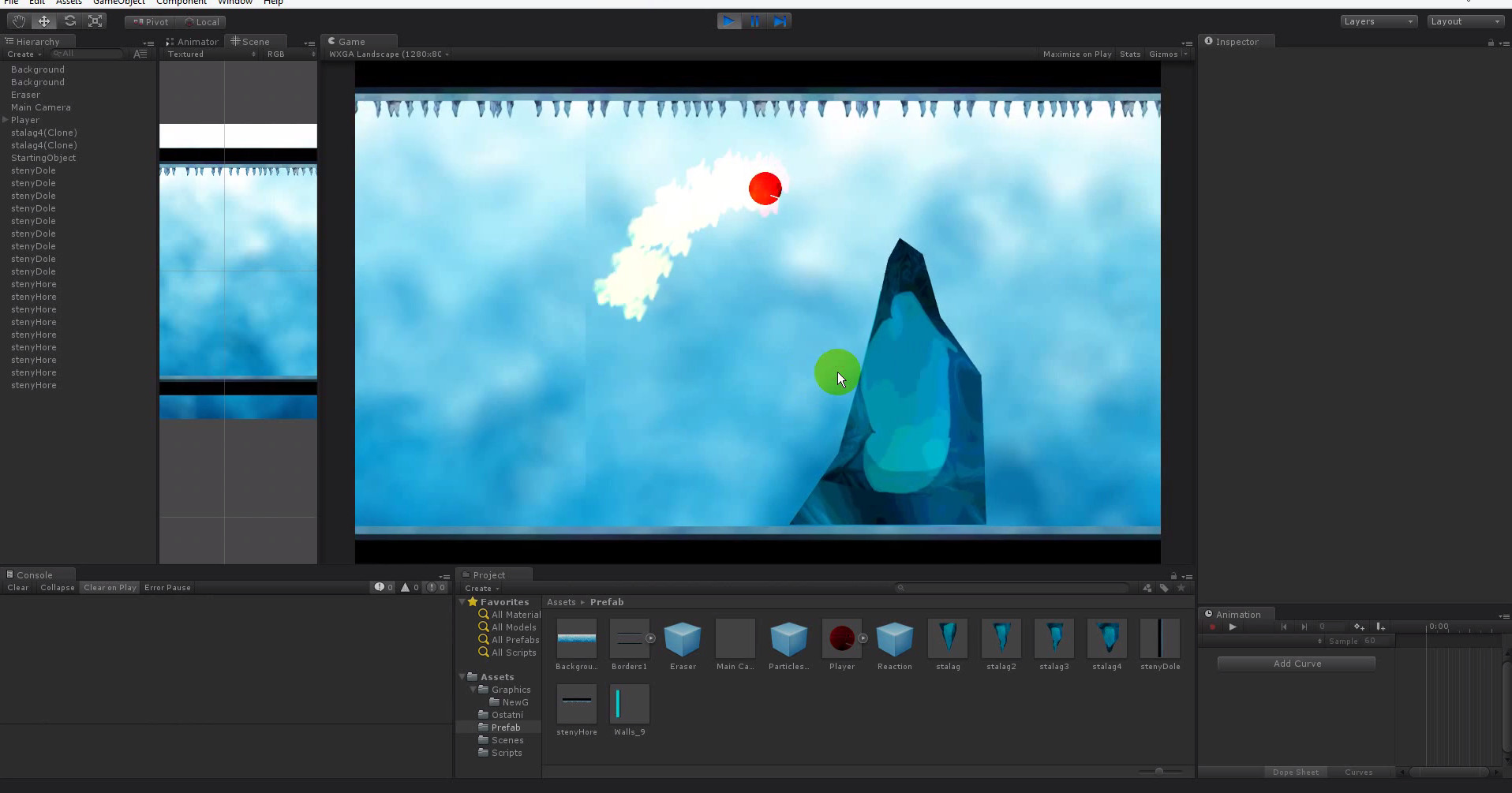Click the Pause button in the toolbar
This screenshot has height=793, width=1512.
point(754,21)
